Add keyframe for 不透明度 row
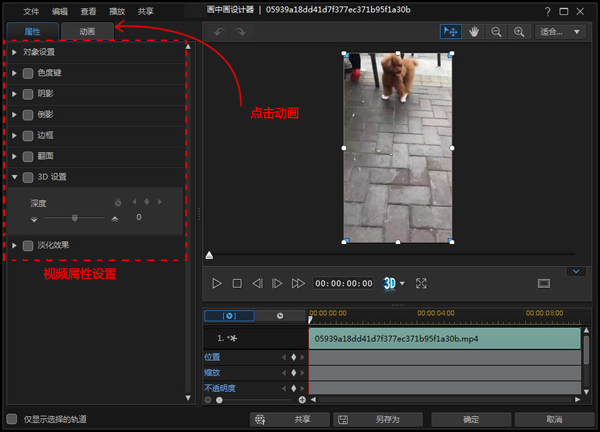The image size is (600, 432). (x=293, y=388)
